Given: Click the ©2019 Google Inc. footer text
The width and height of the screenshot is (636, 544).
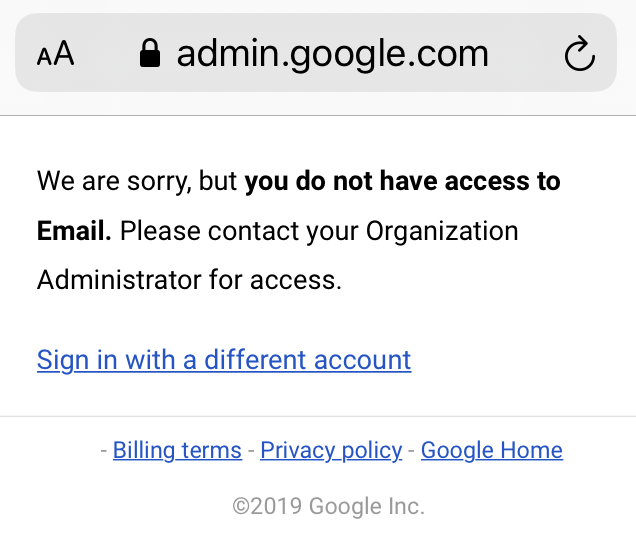Looking at the screenshot, I should tap(328, 506).
